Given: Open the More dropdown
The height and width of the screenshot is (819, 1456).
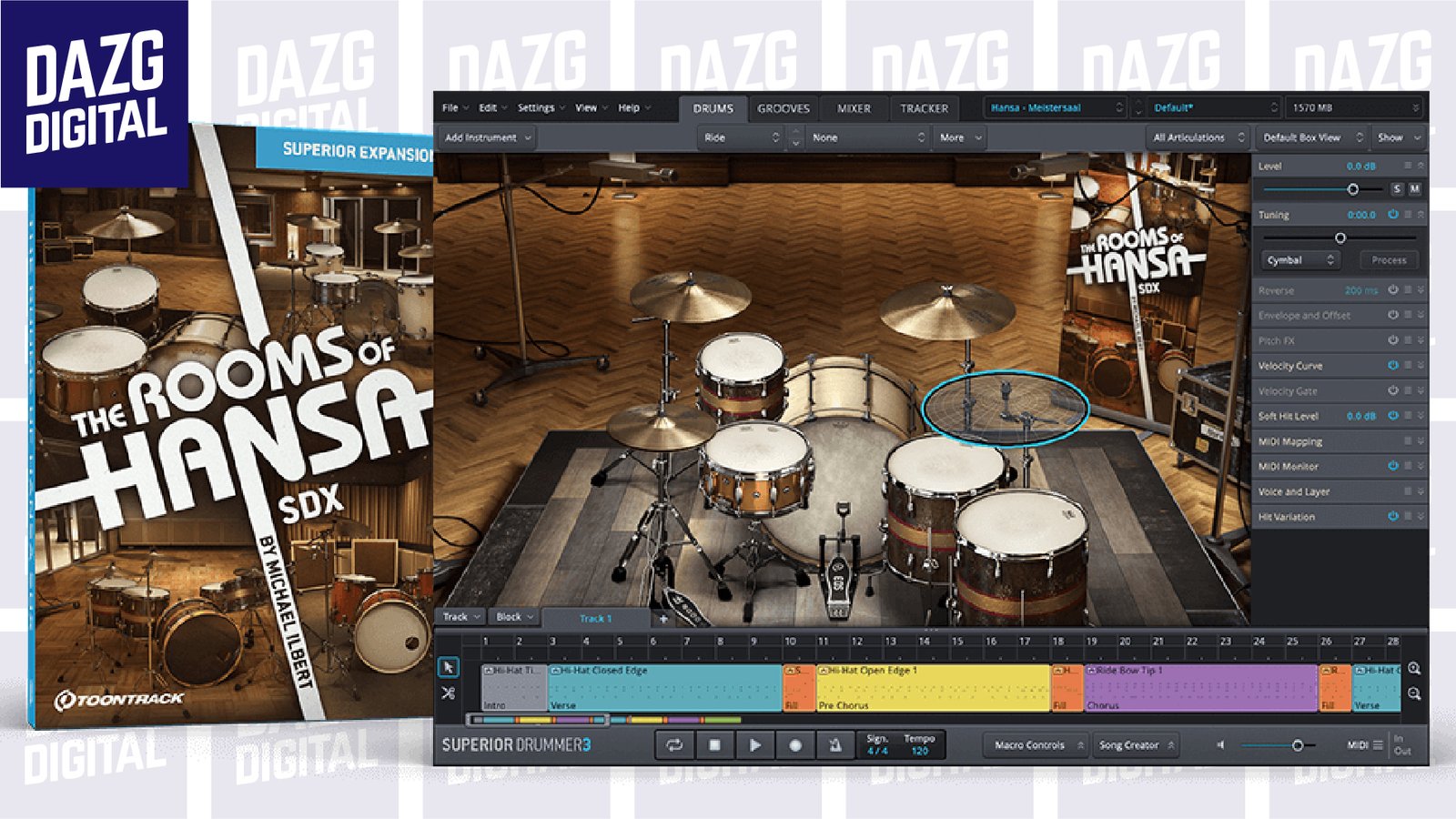Looking at the screenshot, I should (x=961, y=137).
